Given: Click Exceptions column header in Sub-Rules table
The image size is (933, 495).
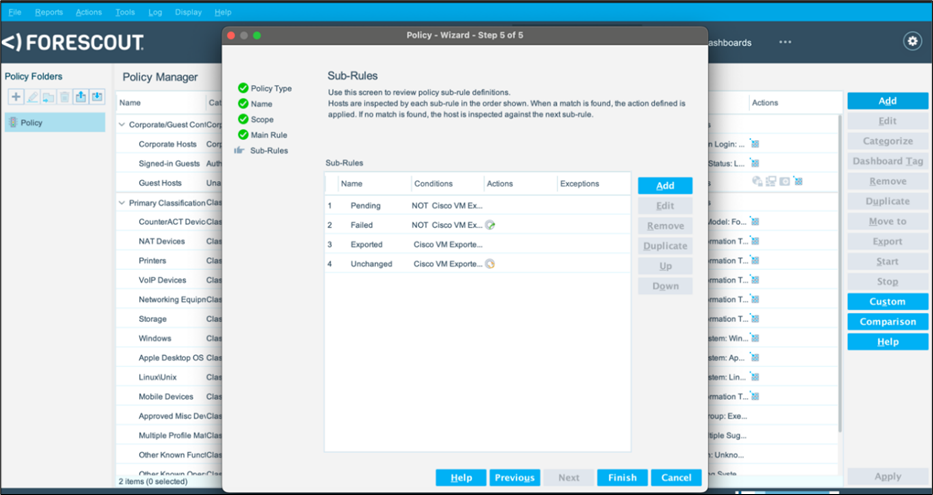Looking at the screenshot, I should 593,183.
